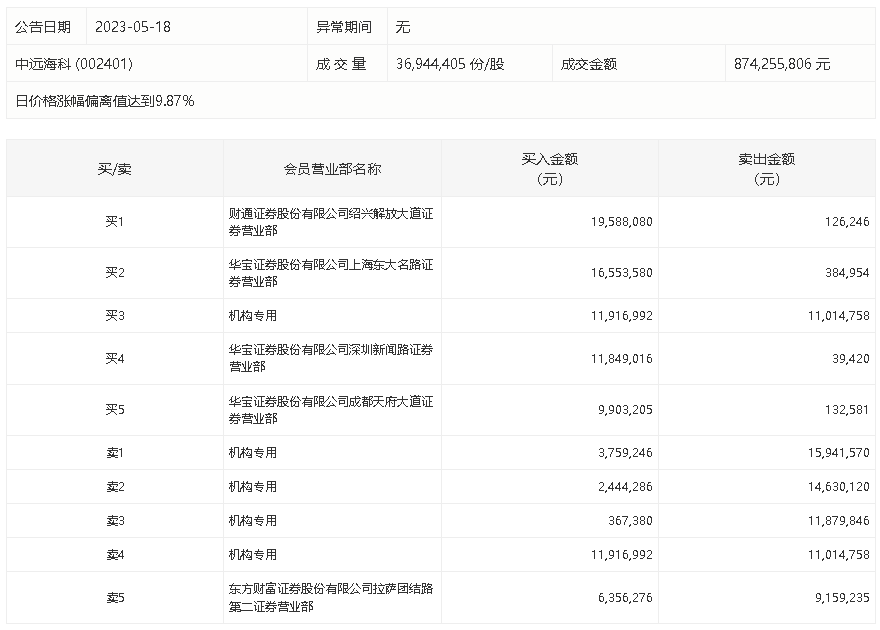Click the 会员营业部名称 column header
Screen dimensions: 880x630
(x=332, y=169)
